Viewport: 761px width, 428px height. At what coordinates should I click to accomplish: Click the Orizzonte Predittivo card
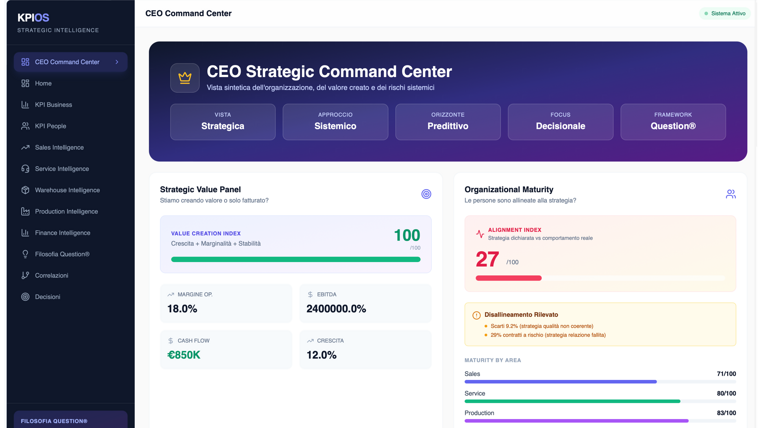[448, 121]
